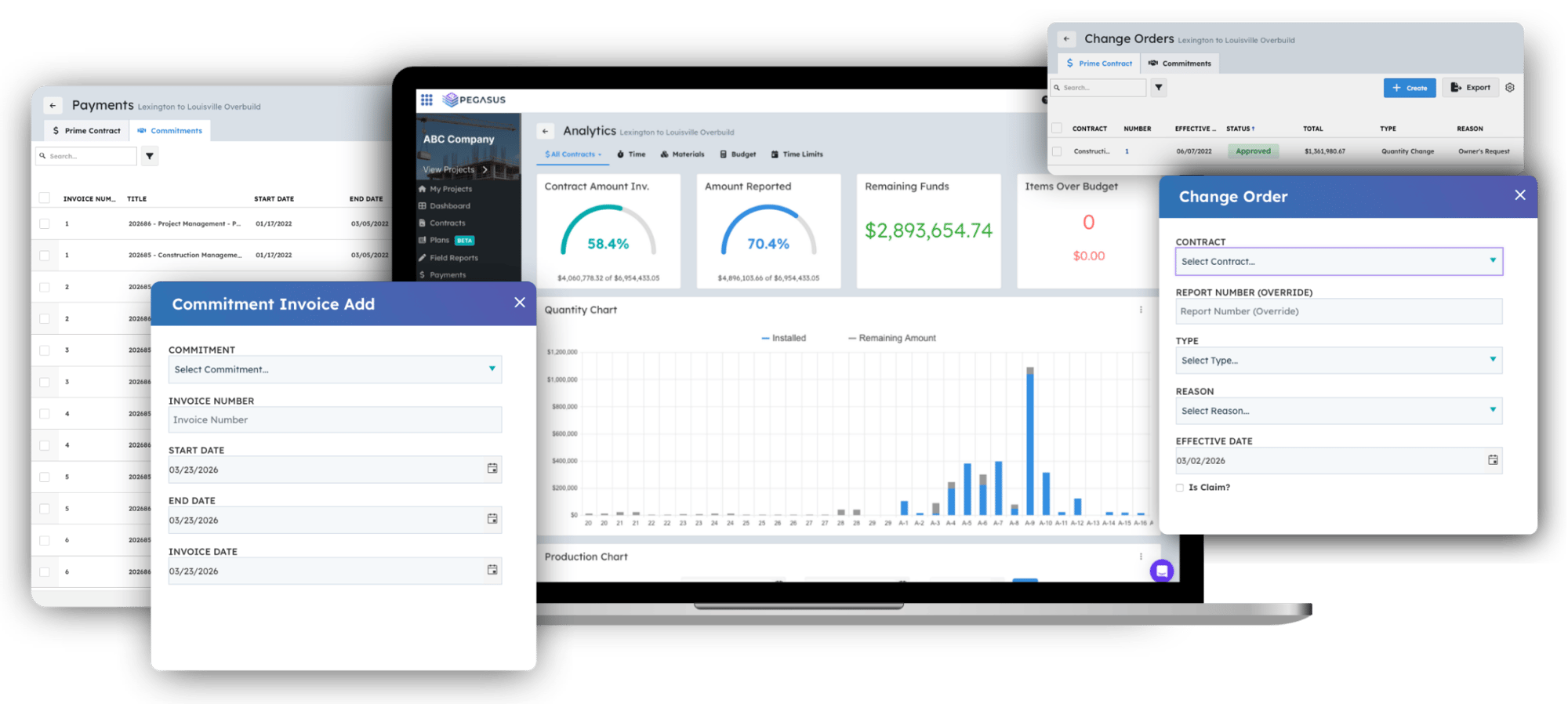Click the Invoice Number input field
The height and width of the screenshot is (704, 1568).
[335, 420]
